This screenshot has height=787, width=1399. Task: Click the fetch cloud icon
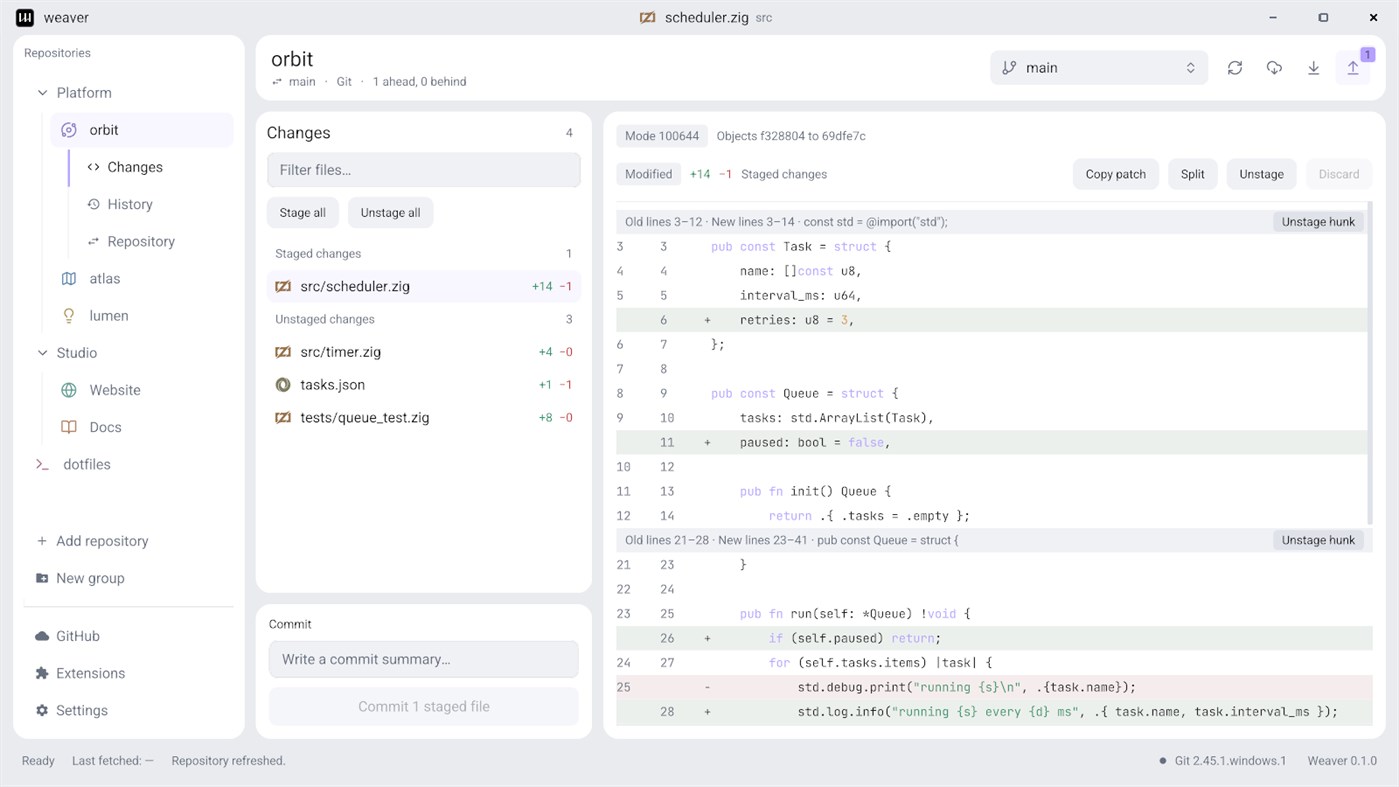click(x=1274, y=68)
